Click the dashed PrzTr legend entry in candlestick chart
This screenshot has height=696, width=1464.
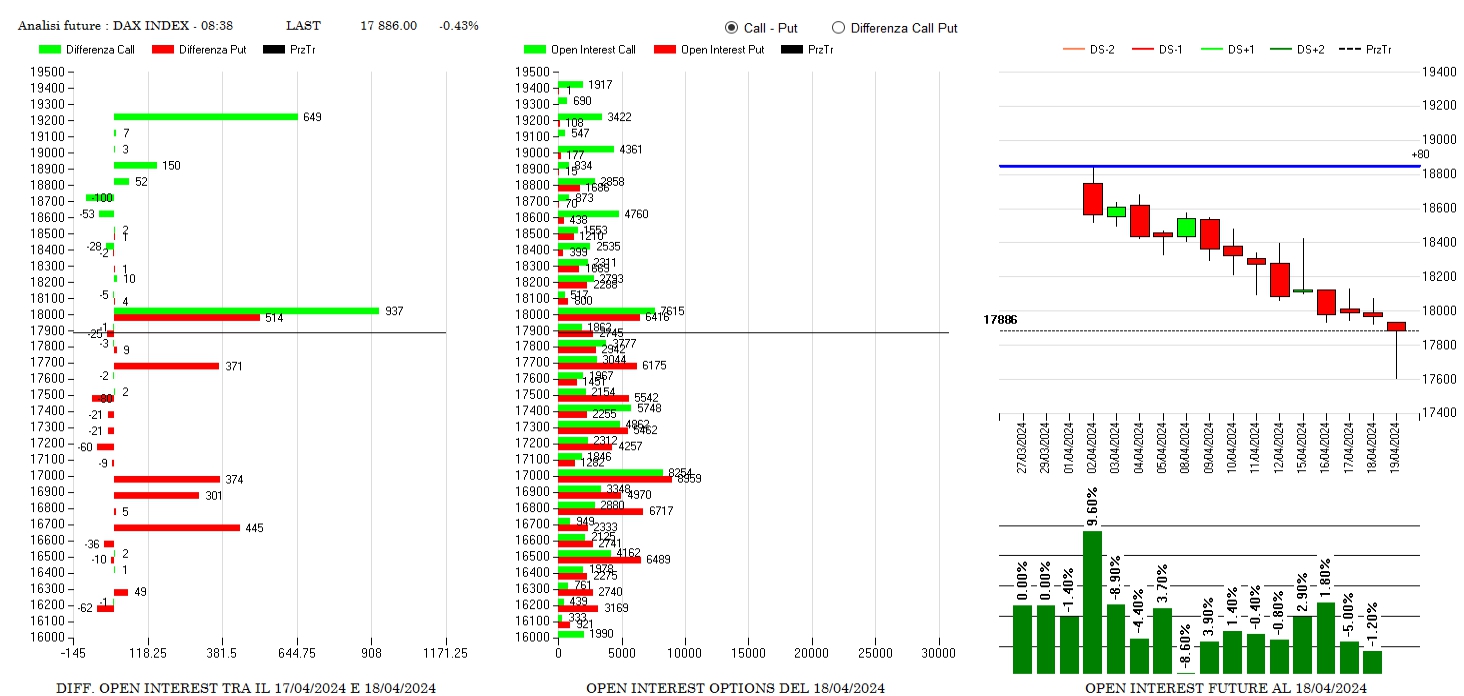point(1365,49)
